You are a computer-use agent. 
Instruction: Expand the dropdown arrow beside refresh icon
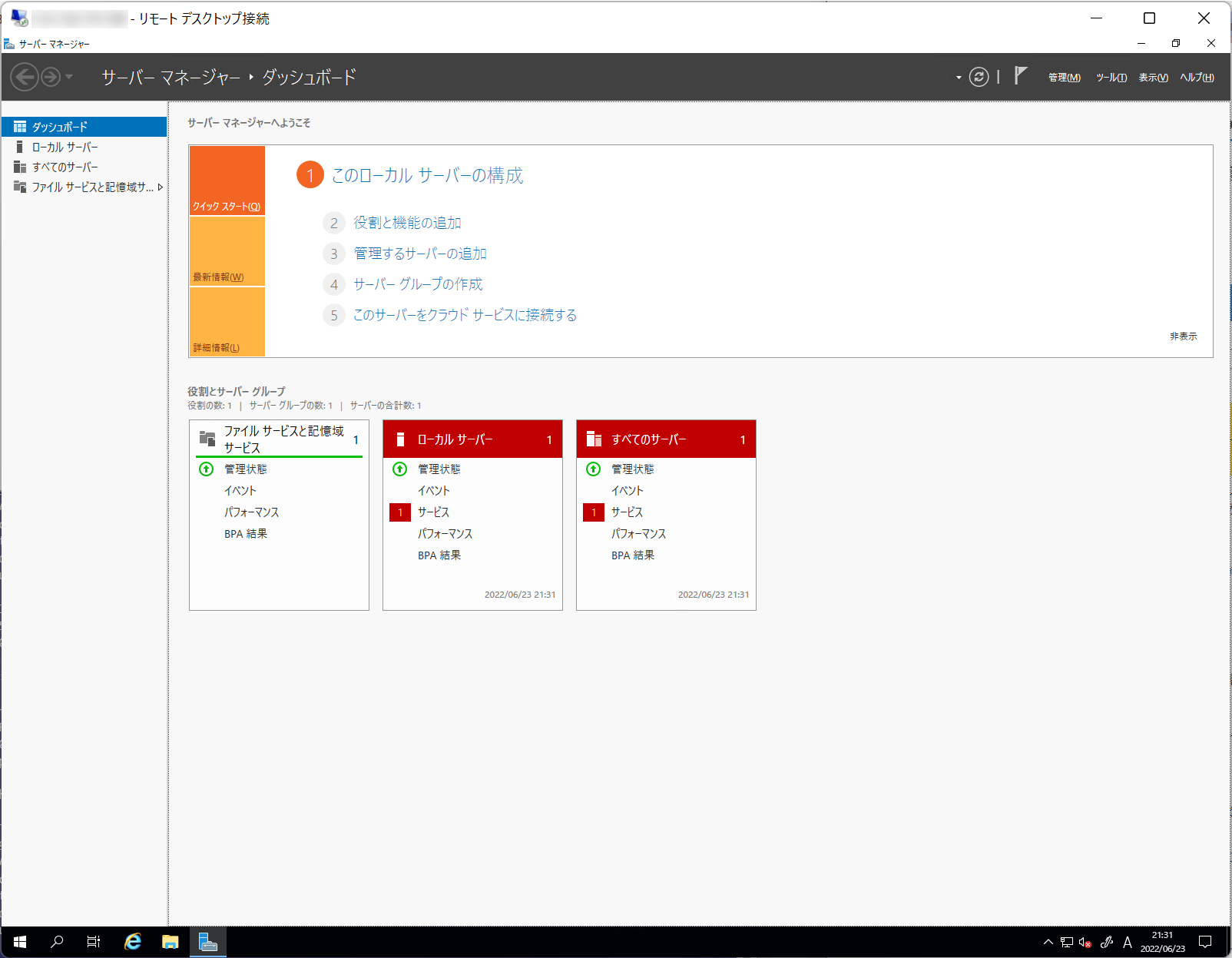coord(959,78)
